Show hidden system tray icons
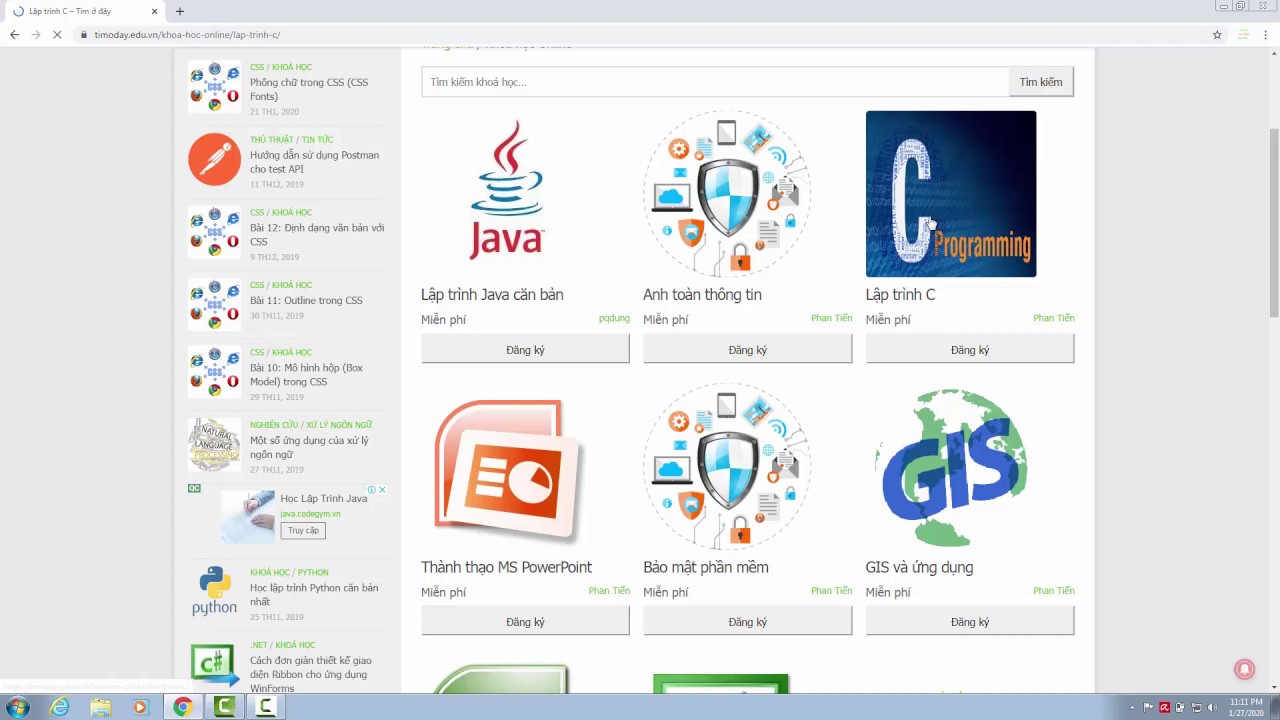 pyautogui.click(x=1133, y=708)
